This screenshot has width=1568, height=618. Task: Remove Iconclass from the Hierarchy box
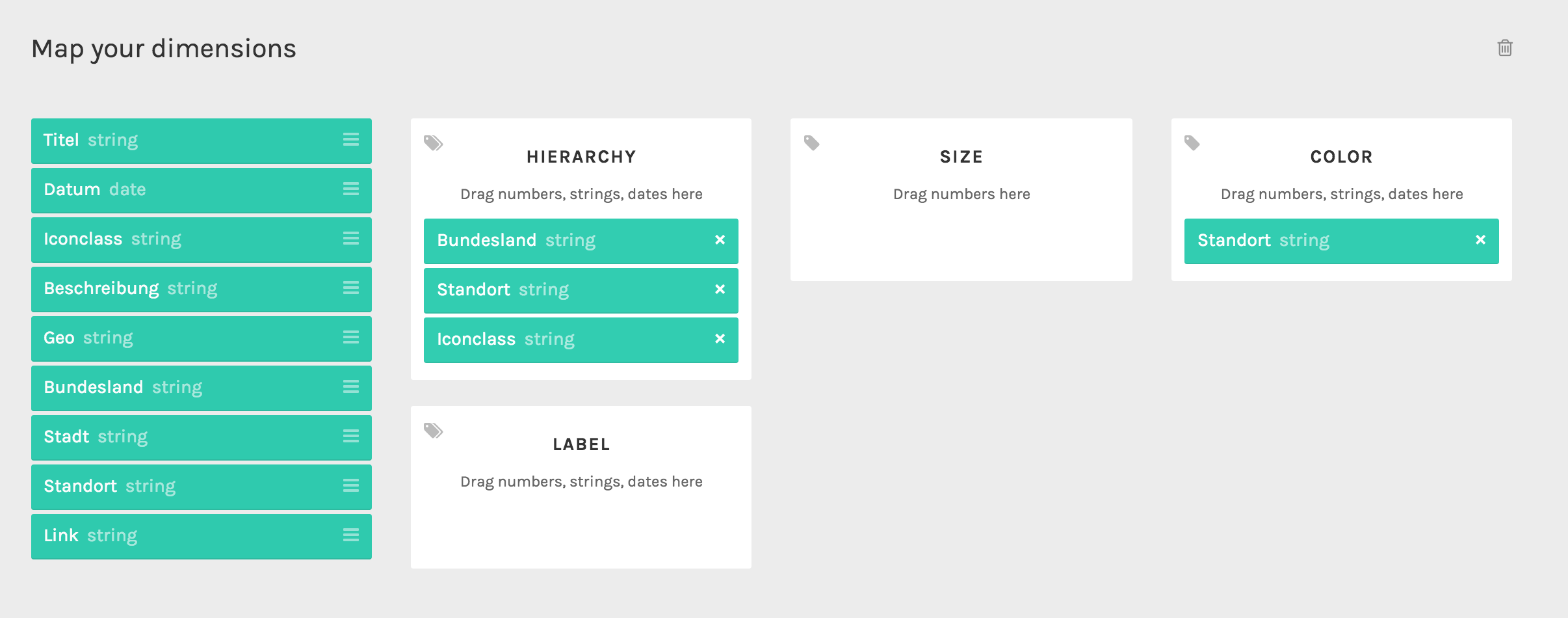coord(720,339)
